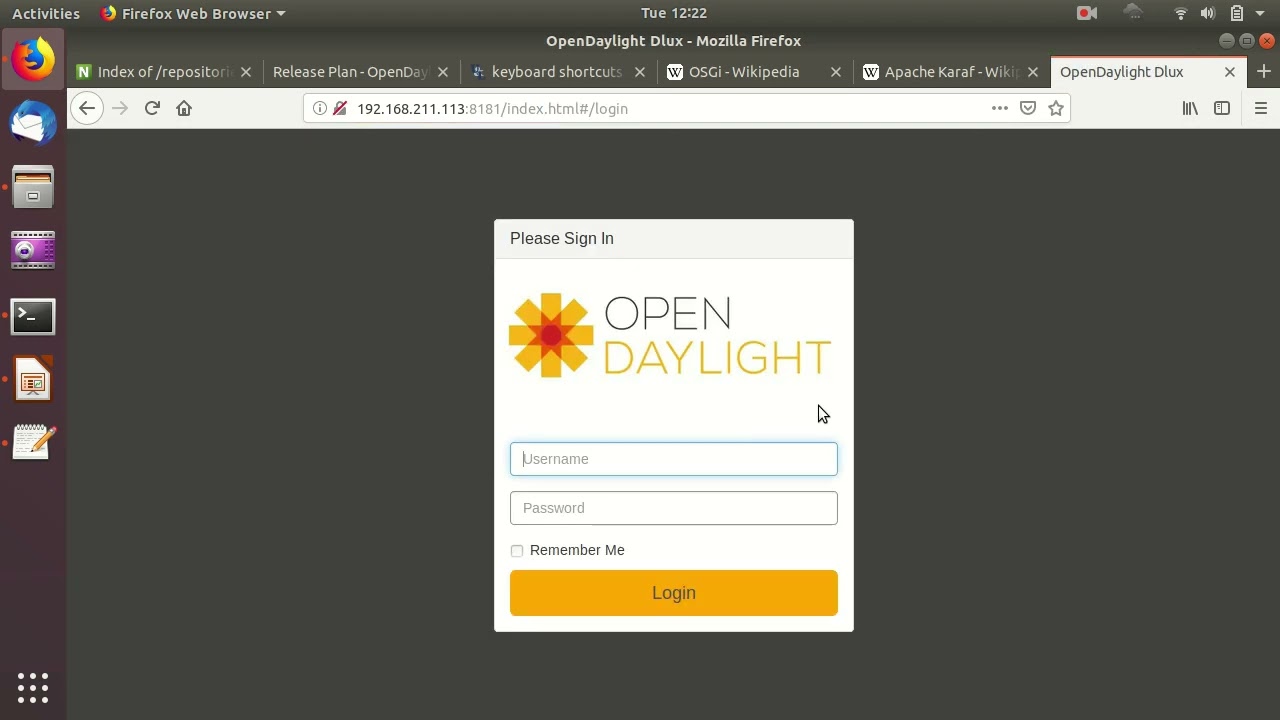Open the volume icon in the top bar
The height and width of the screenshot is (720, 1280).
tap(1208, 13)
